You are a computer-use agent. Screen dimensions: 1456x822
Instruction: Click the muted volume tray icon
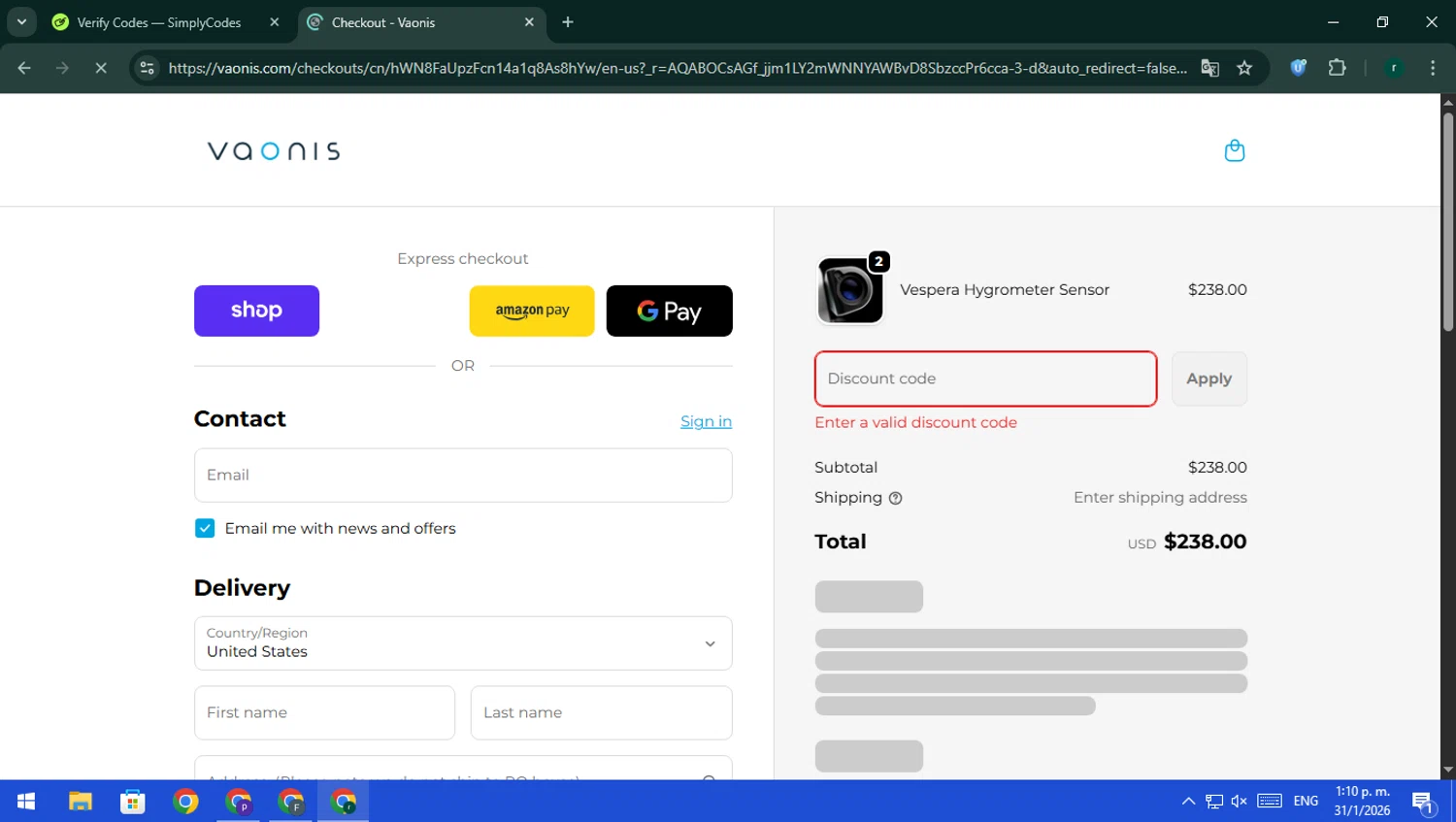[x=1239, y=802]
